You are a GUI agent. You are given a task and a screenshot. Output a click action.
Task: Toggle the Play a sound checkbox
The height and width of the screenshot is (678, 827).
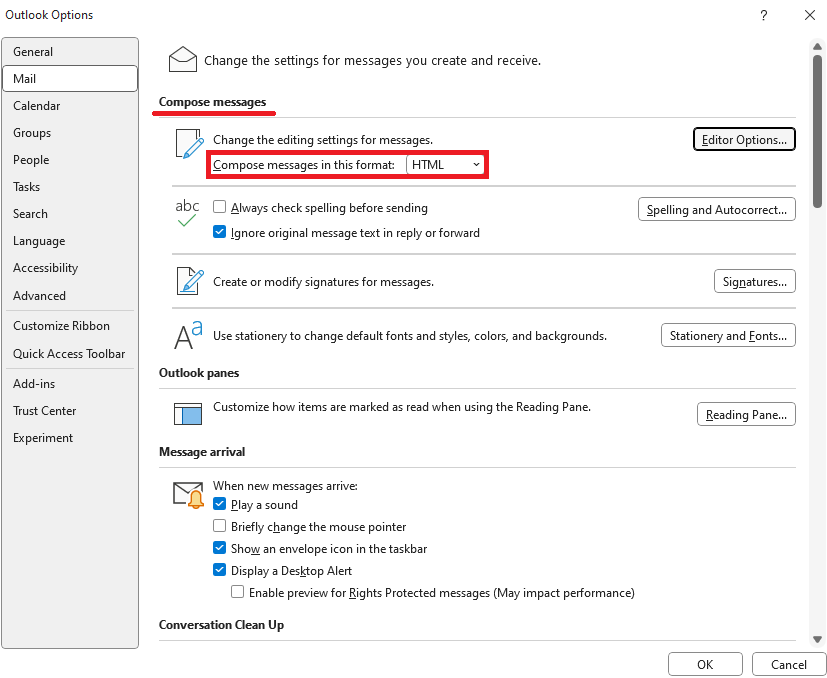219,504
